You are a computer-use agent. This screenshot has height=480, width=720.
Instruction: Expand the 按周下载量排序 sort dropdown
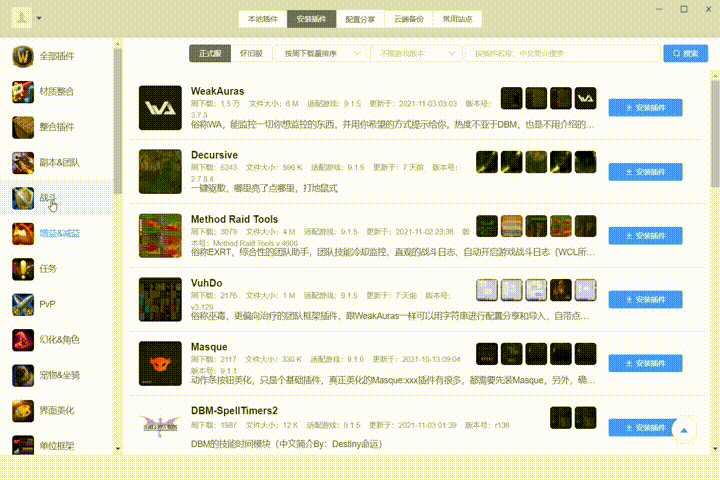pyautogui.click(x=321, y=53)
